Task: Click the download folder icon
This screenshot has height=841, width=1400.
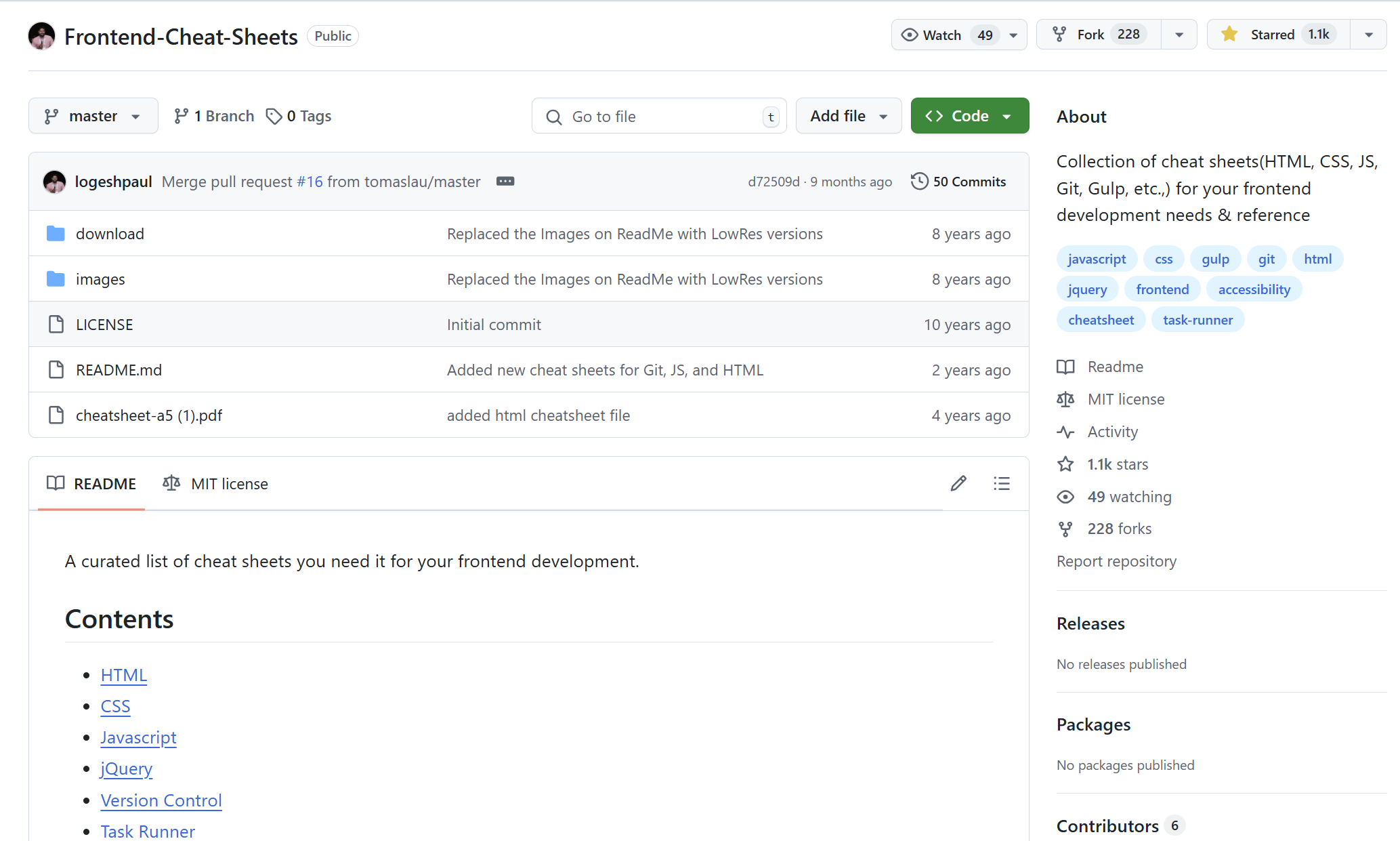Action: [x=56, y=234]
